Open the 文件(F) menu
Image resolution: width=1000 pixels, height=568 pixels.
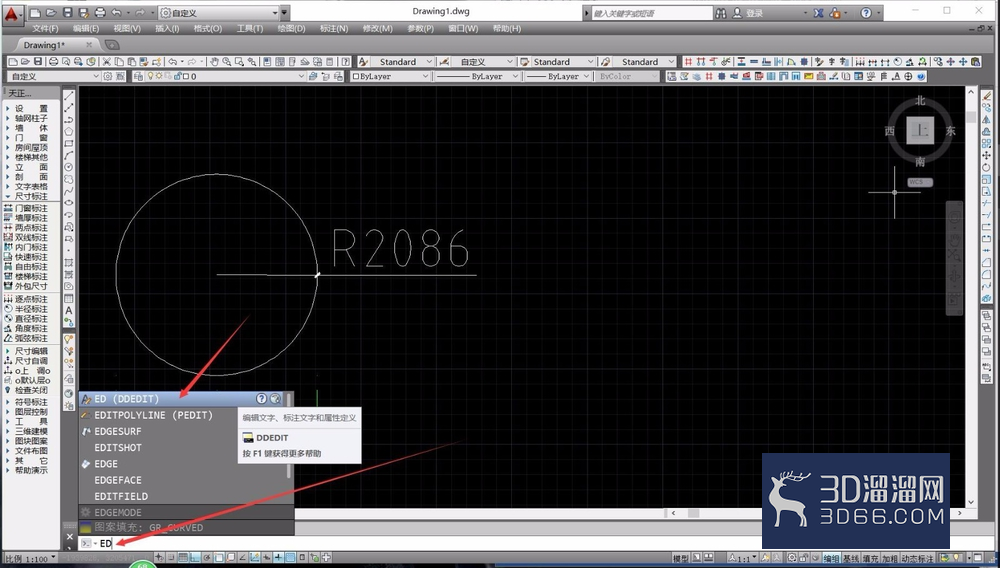coord(45,29)
